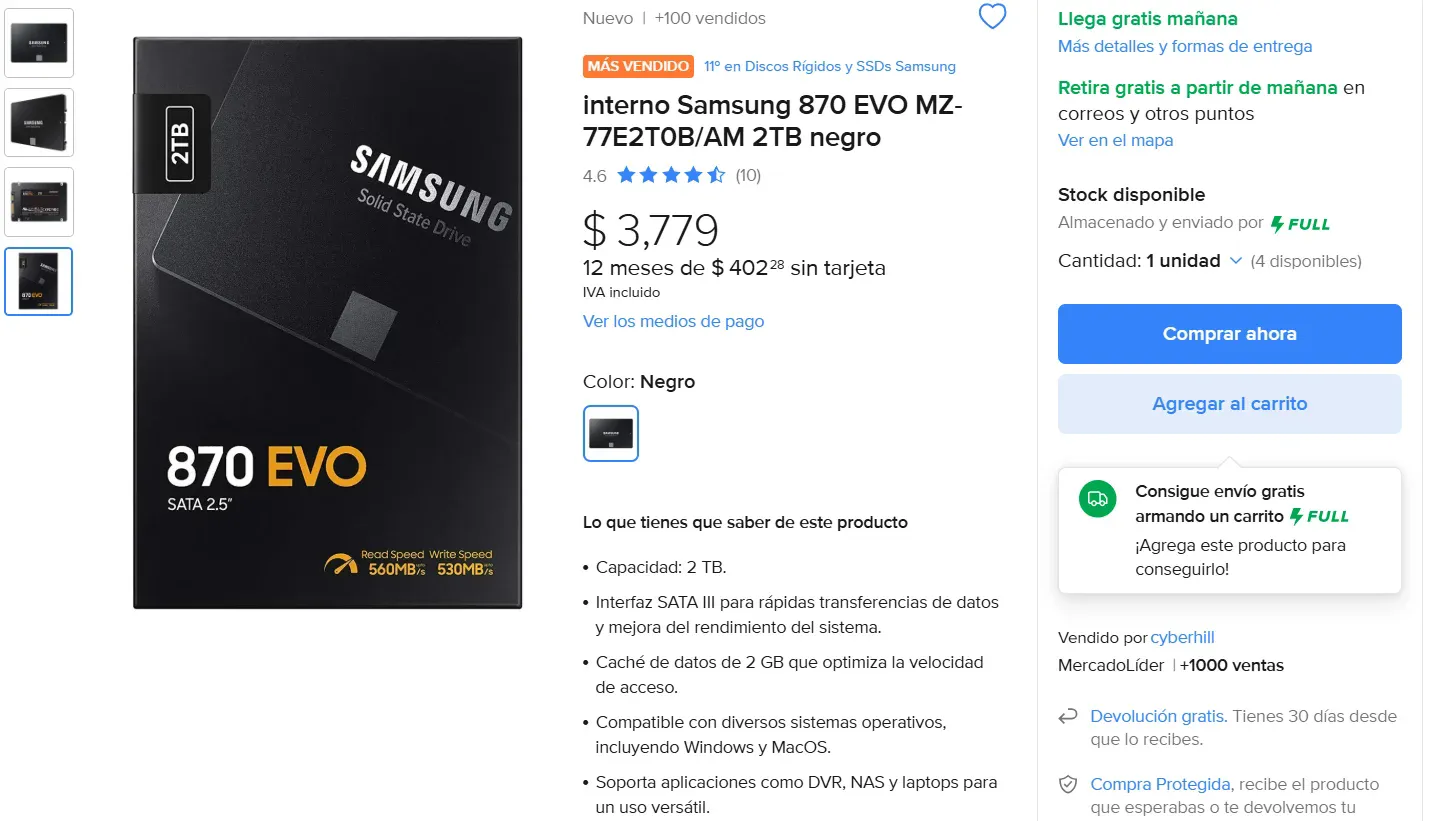This screenshot has height=821, width=1433.
Task: Open Más detalles y formas de entrega
Action: point(1185,46)
